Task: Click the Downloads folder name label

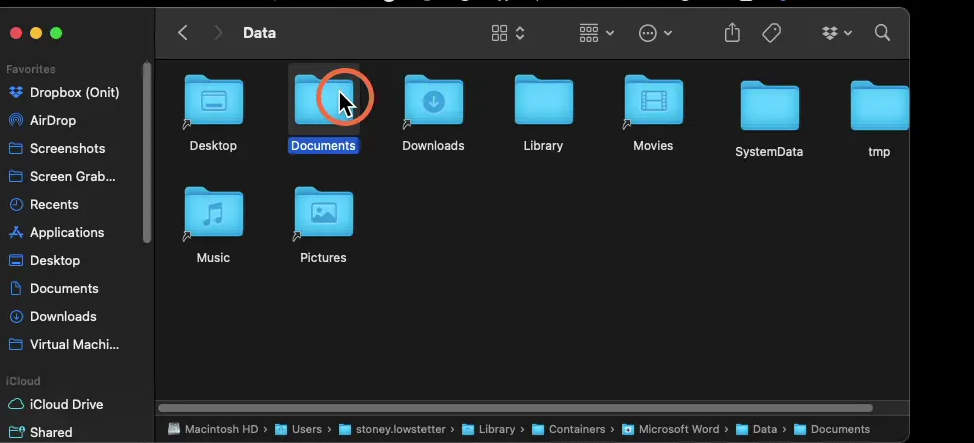Action: (433, 146)
